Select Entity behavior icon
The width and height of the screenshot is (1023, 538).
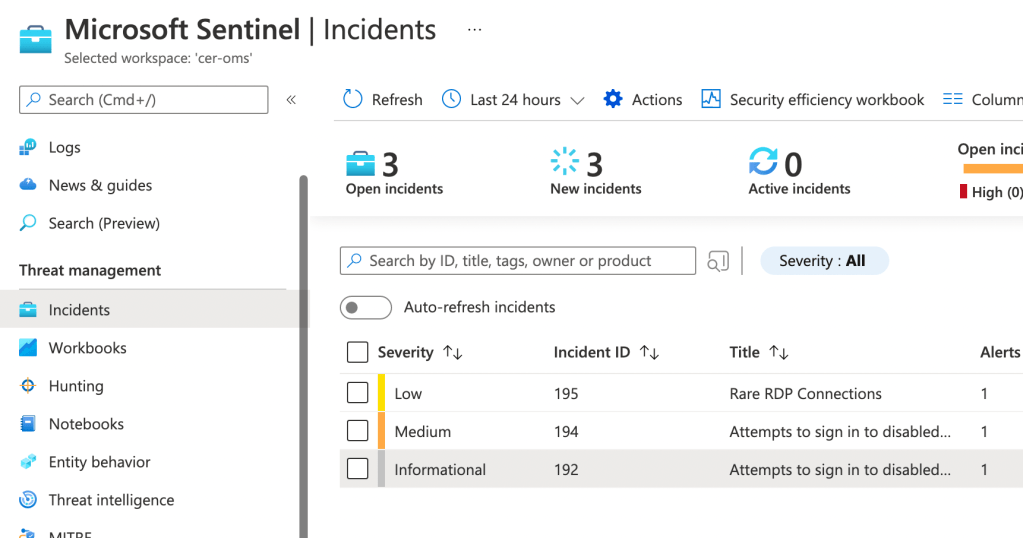click(28, 462)
